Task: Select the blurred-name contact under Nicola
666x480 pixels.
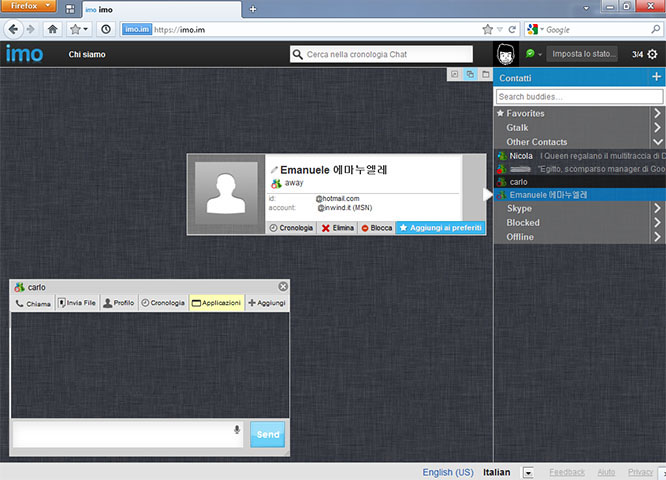Action: pos(579,169)
